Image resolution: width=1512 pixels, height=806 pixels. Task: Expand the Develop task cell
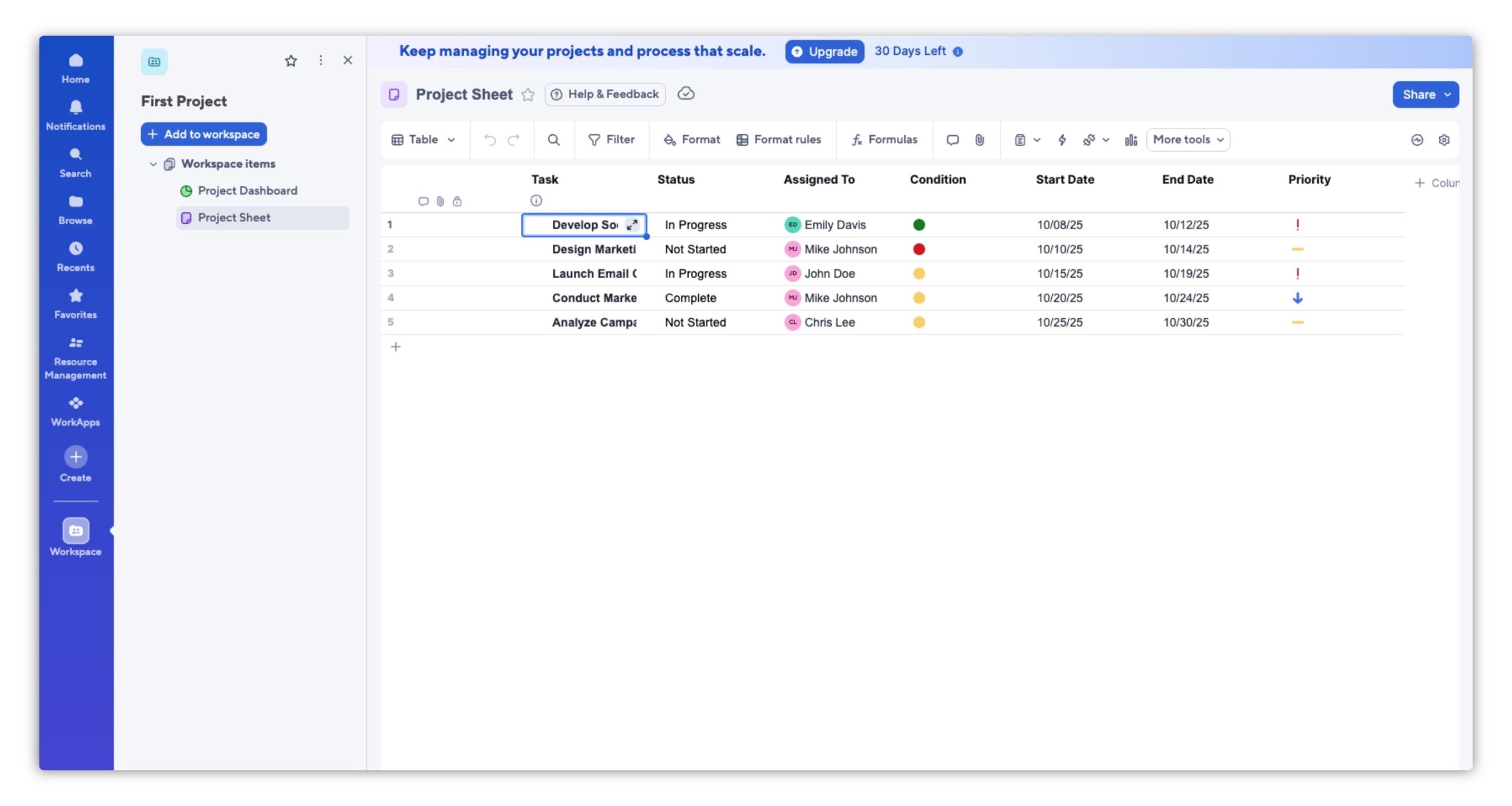632,224
